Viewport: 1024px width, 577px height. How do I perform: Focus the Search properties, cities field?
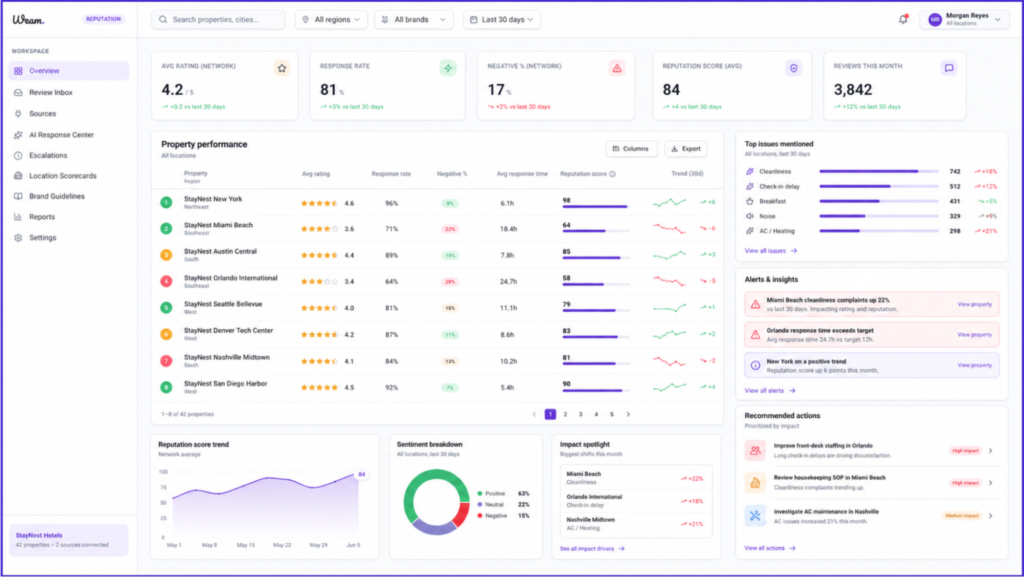pyautogui.click(x=218, y=20)
